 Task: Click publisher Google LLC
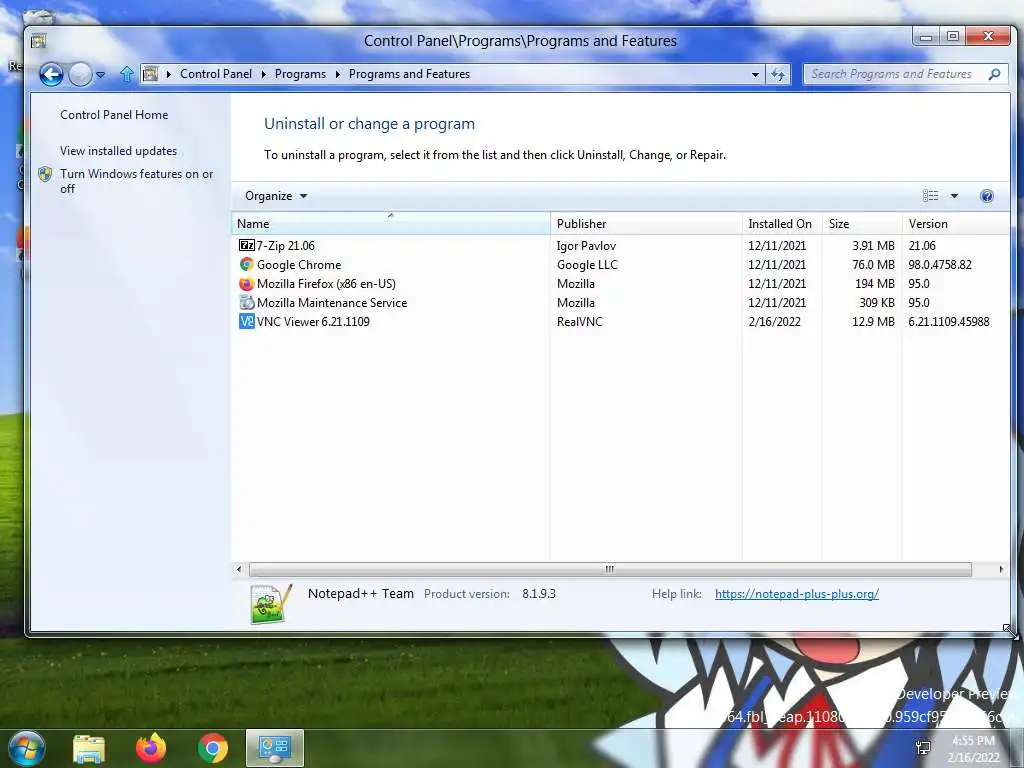587,264
